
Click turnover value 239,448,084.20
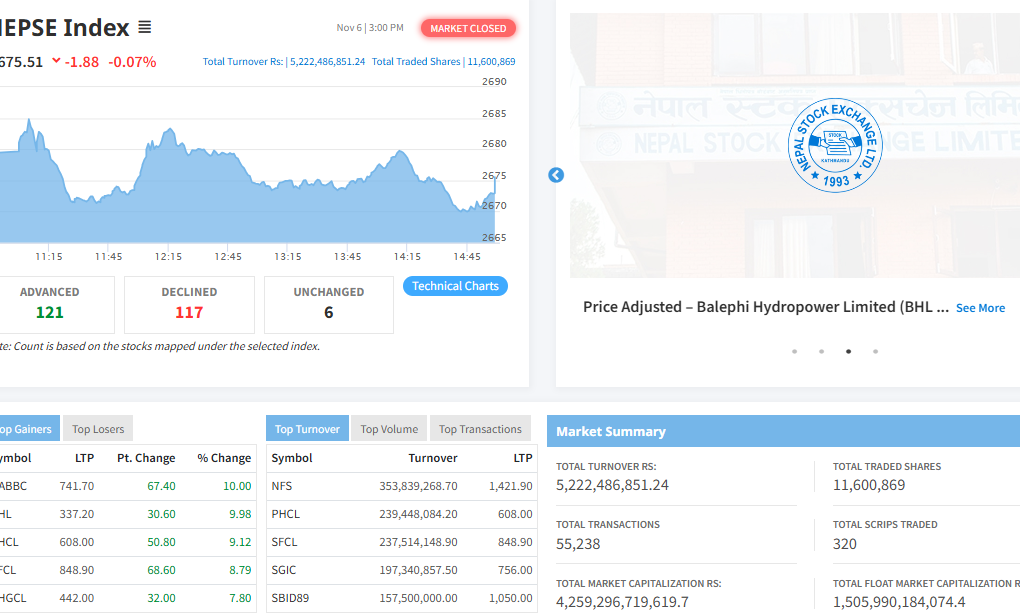[418, 514]
